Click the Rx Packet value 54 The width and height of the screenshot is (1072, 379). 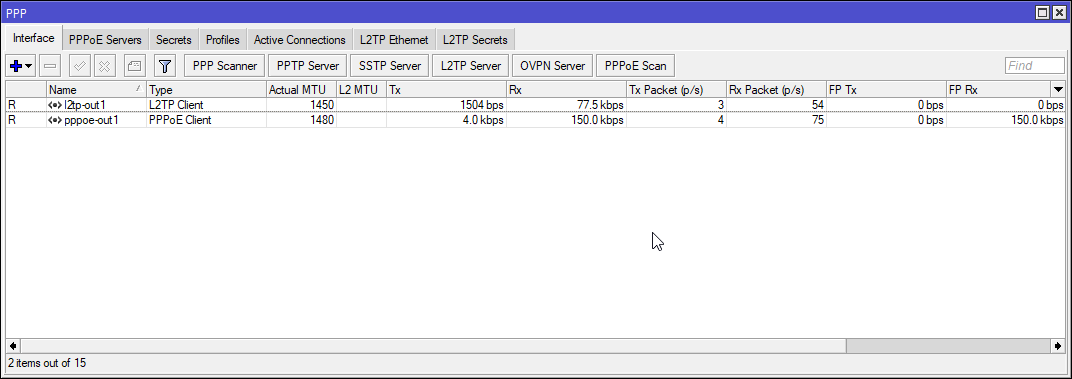pyautogui.click(x=817, y=105)
